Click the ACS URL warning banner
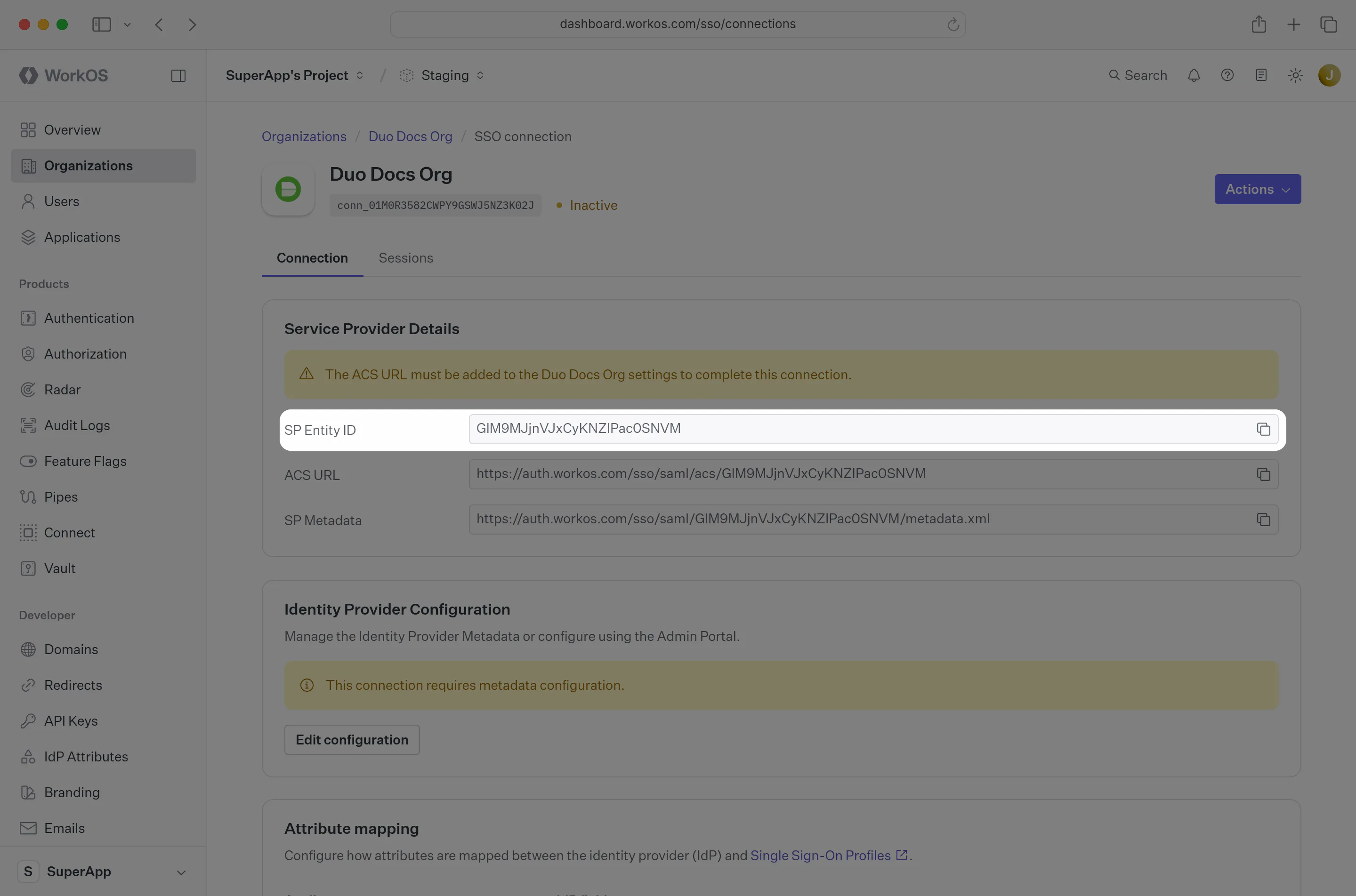The height and width of the screenshot is (896, 1356). [x=782, y=375]
